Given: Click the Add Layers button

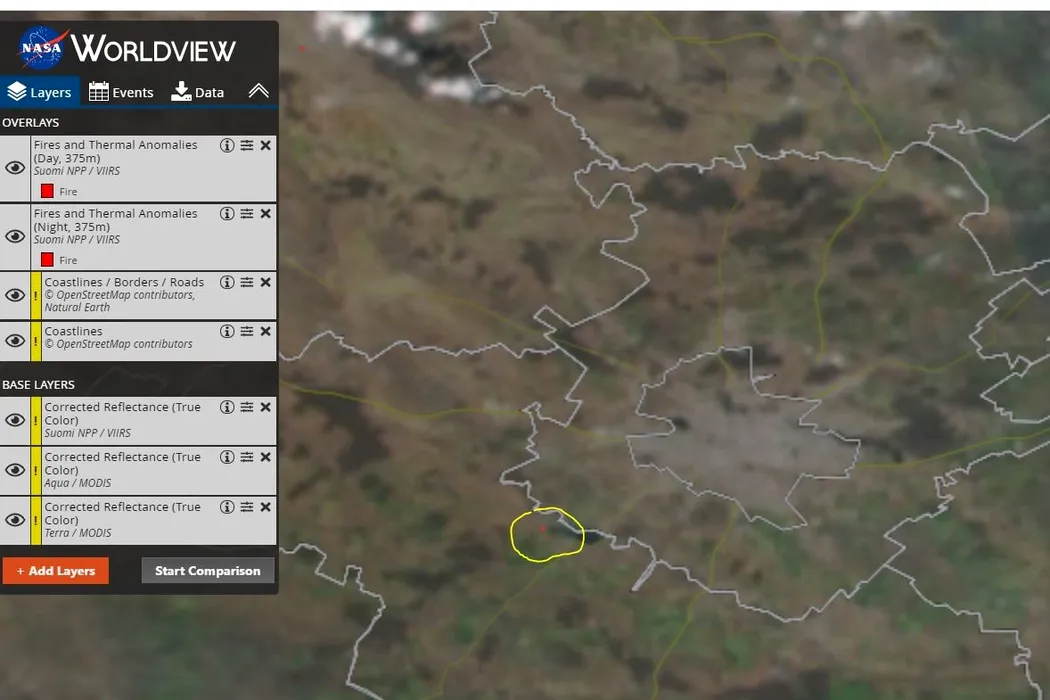Looking at the screenshot, I should [56, 571].
